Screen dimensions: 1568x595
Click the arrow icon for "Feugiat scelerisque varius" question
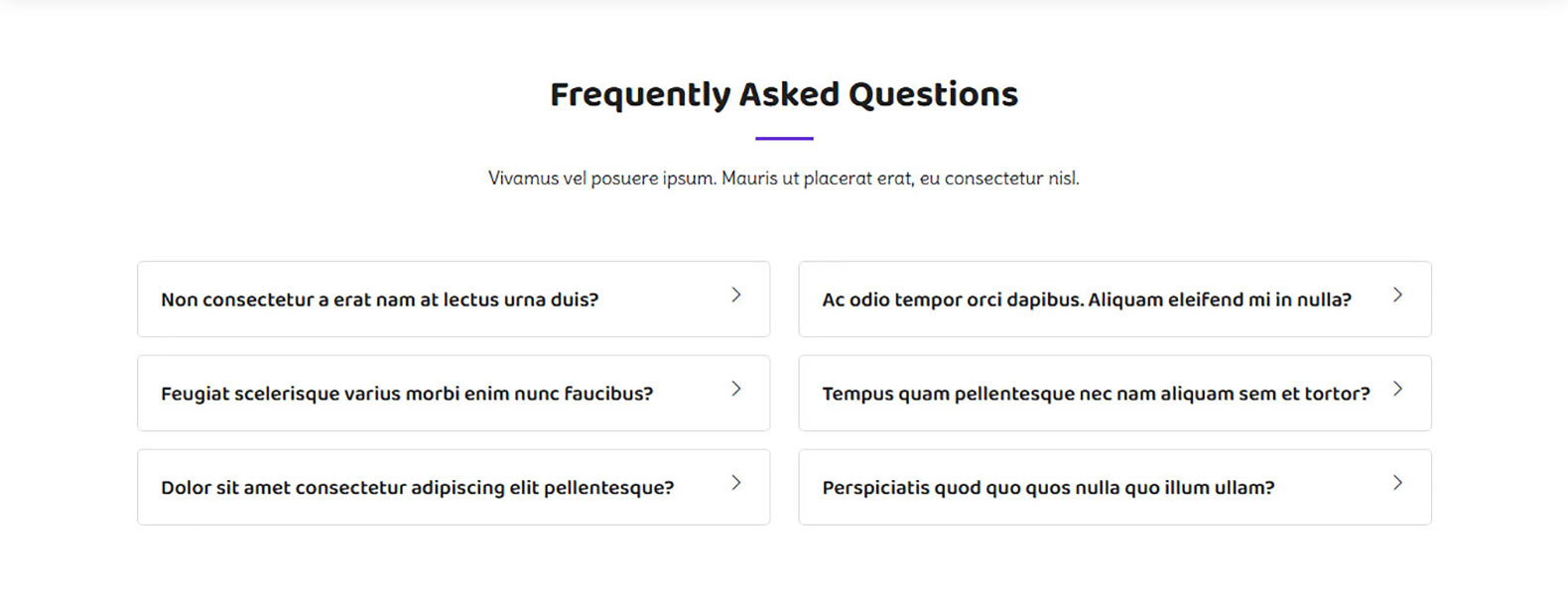click(x=736, y=389)
